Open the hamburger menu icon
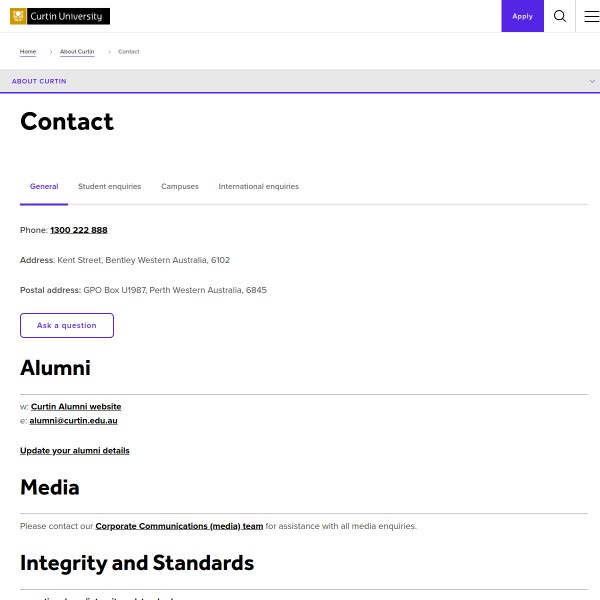Screen dimensions: 600x600 [591, 16]
